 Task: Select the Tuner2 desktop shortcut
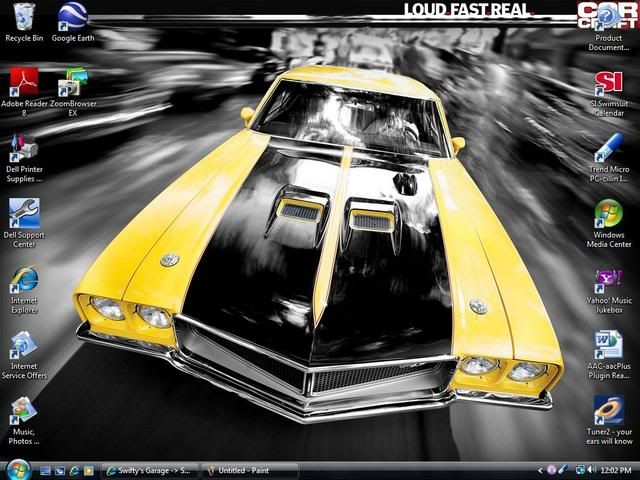608,410
